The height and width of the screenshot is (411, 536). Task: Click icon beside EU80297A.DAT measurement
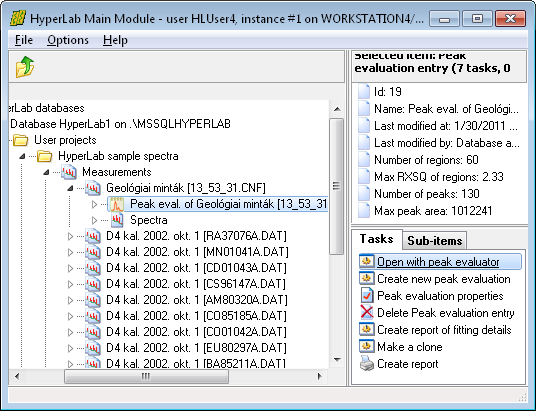pos(93,348)
